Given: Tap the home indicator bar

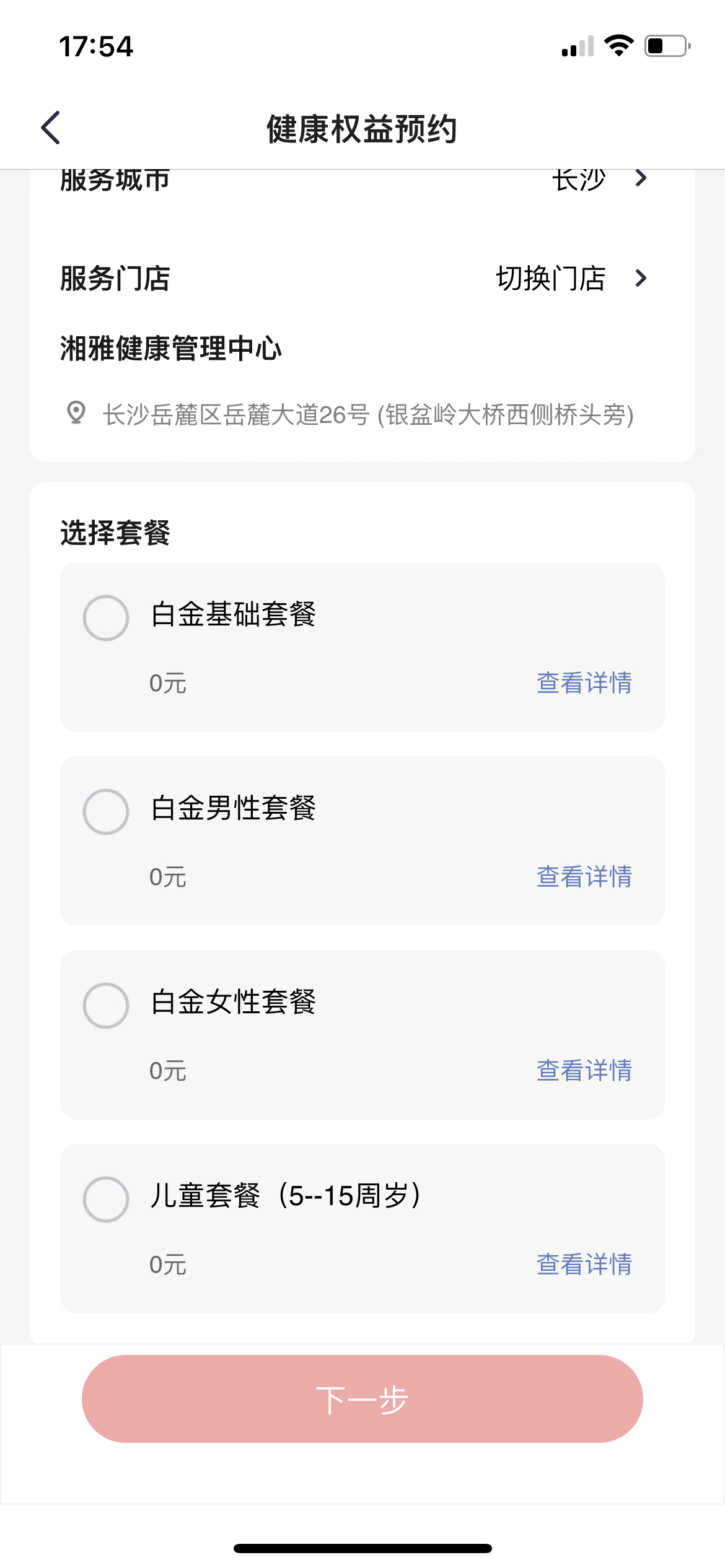Looking at the screenshot, I should [362, 1548].
